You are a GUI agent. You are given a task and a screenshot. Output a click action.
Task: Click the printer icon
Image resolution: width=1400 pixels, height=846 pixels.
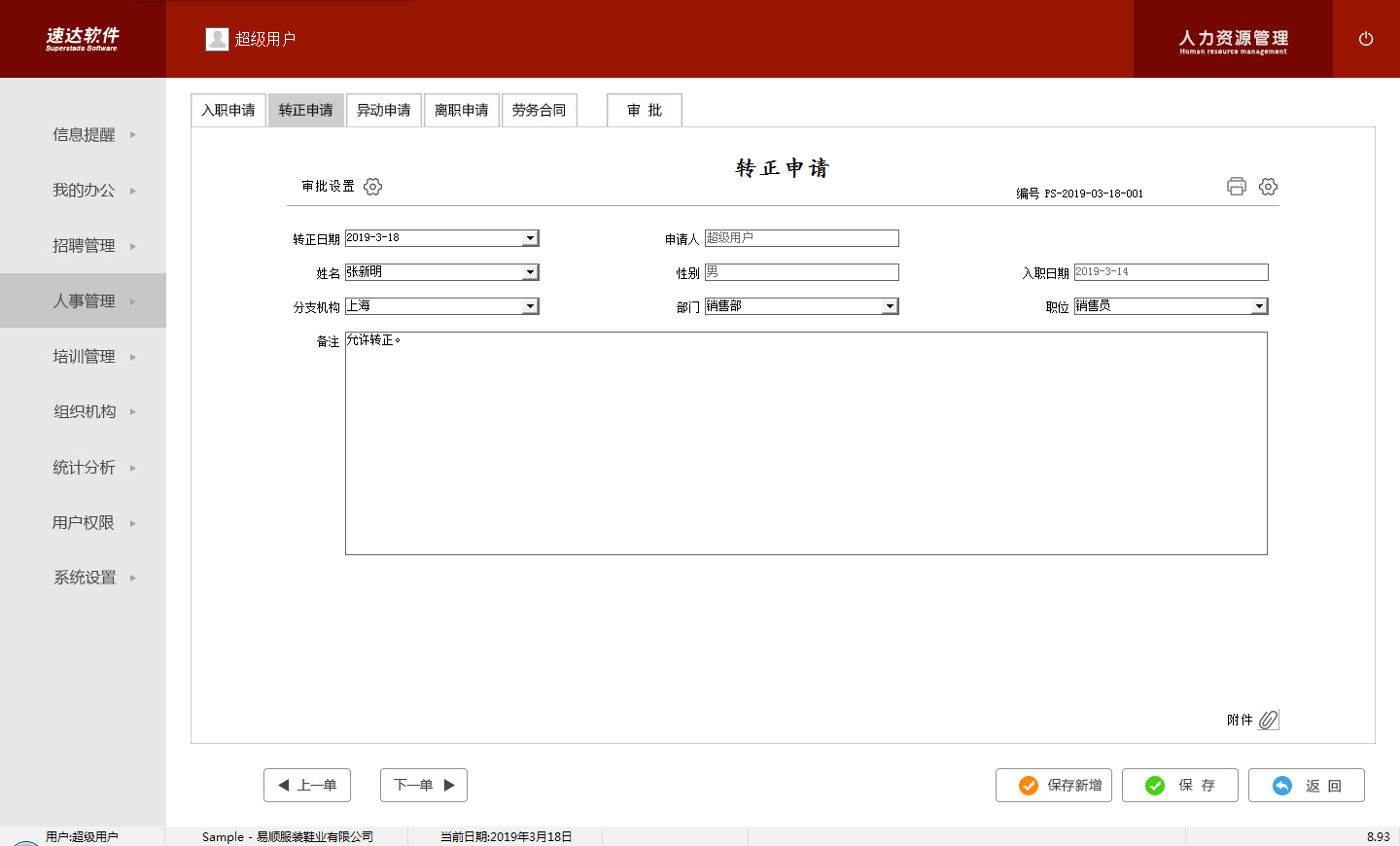click(1237, 187)
